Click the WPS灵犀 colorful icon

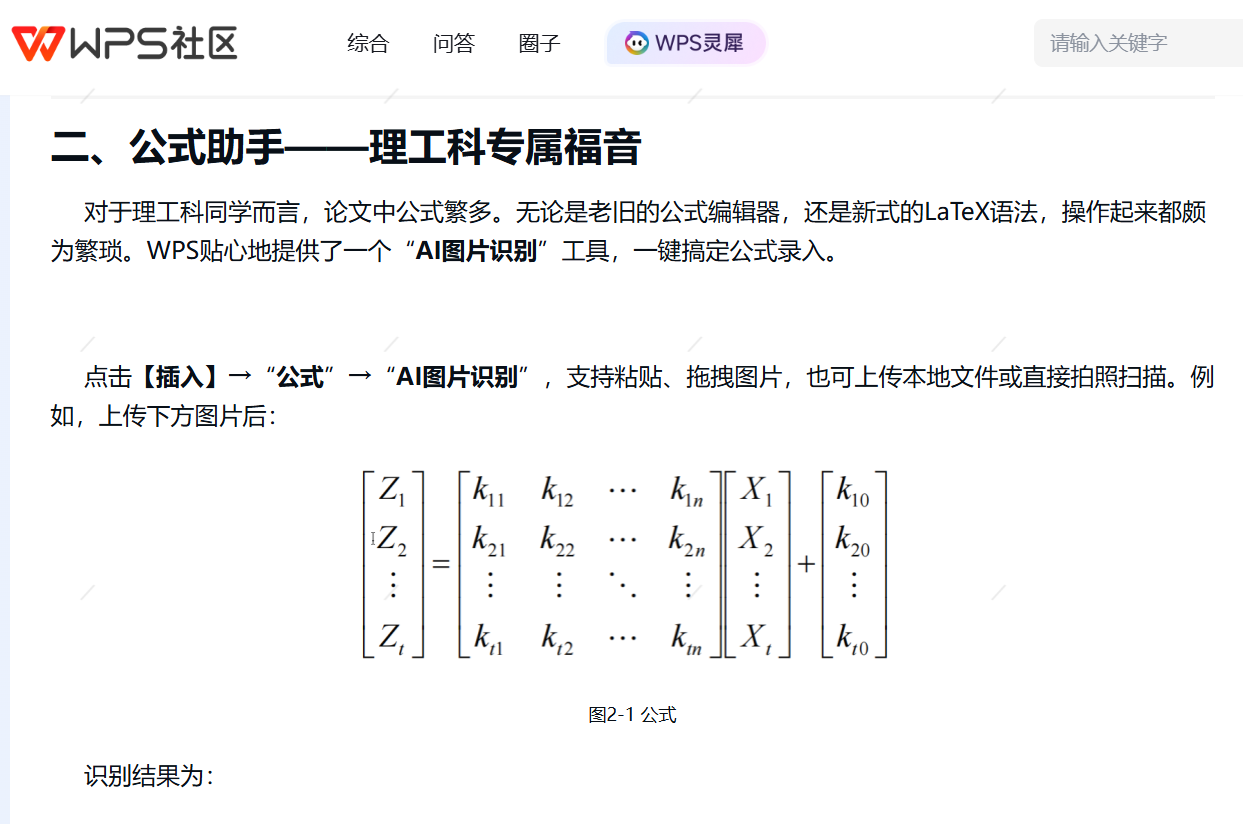pyautogui.click(x=636, y=43)
